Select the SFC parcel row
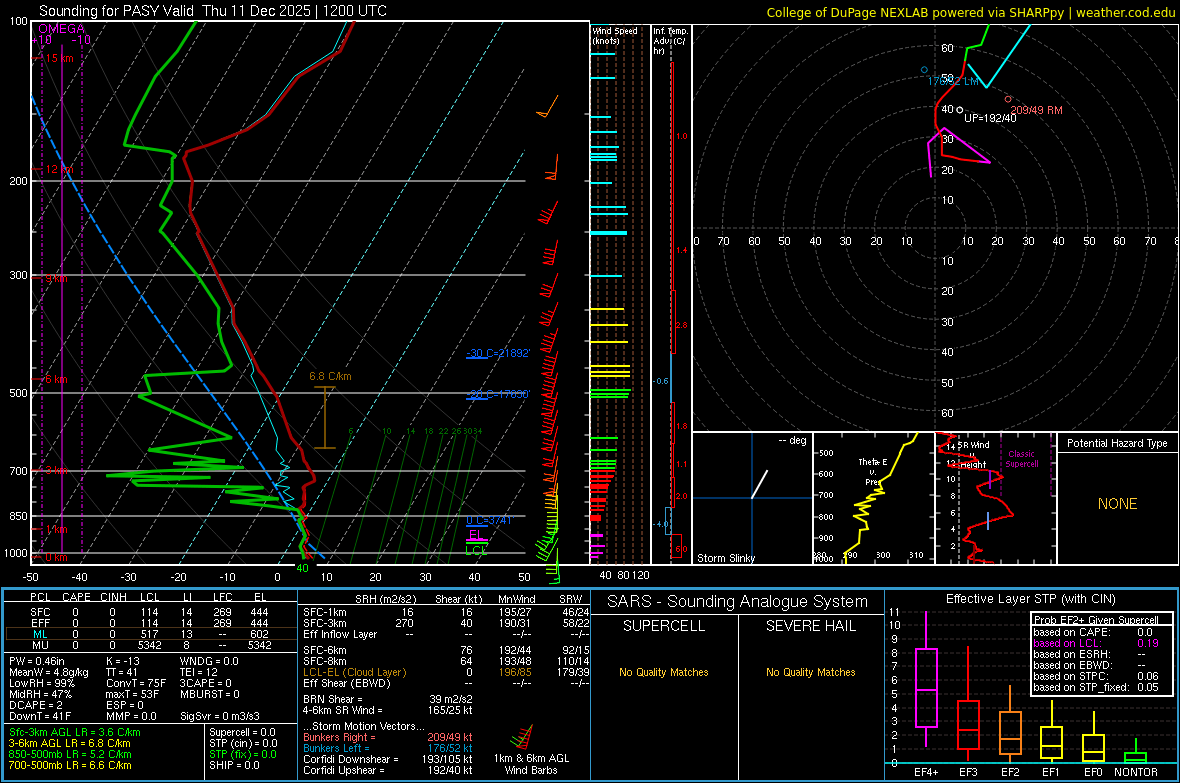Viewport: 1180px width, 783px height. pyautogui.click(x=150, y=612)
